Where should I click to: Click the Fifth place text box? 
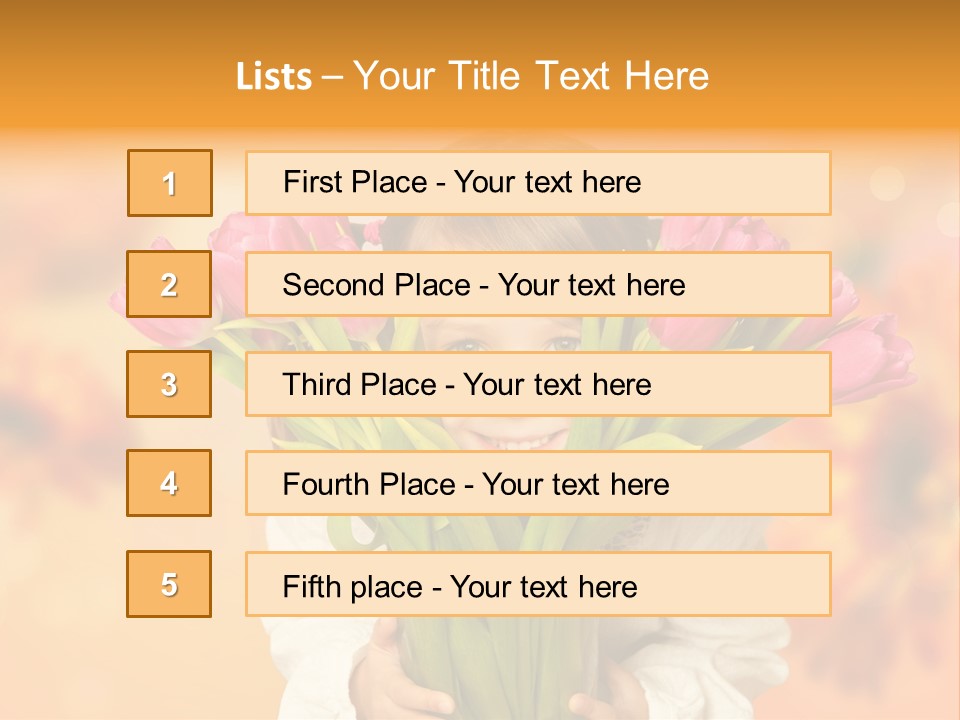(538, 583)
